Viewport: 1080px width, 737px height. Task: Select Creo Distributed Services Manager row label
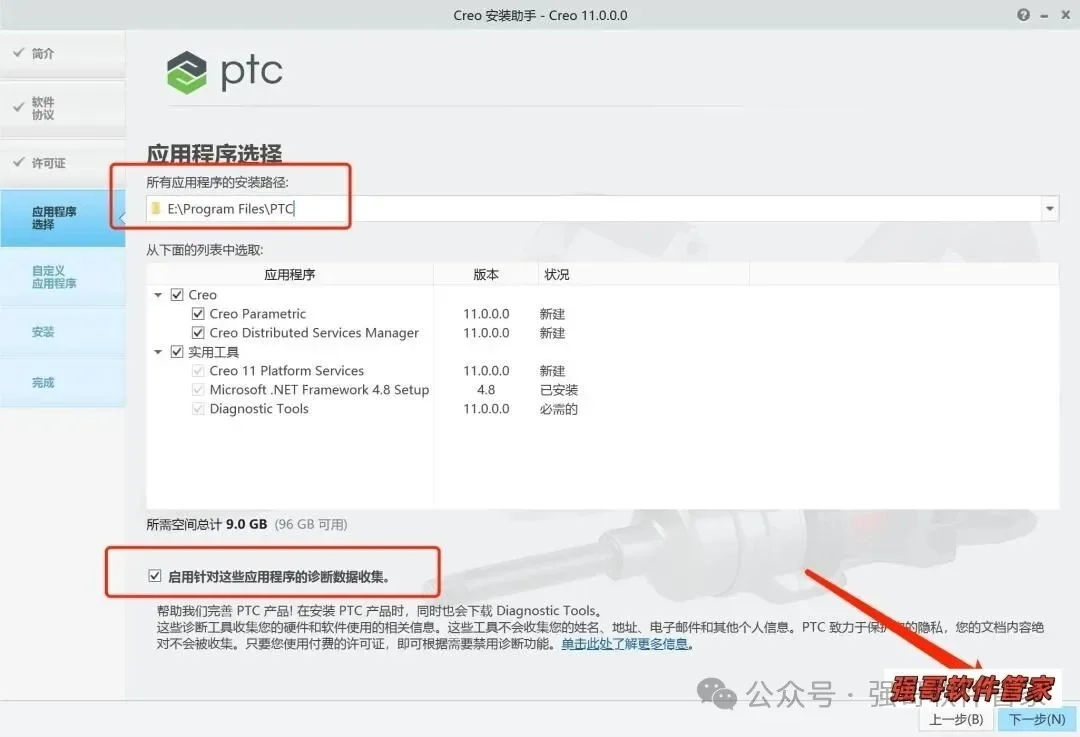point(314,333)
